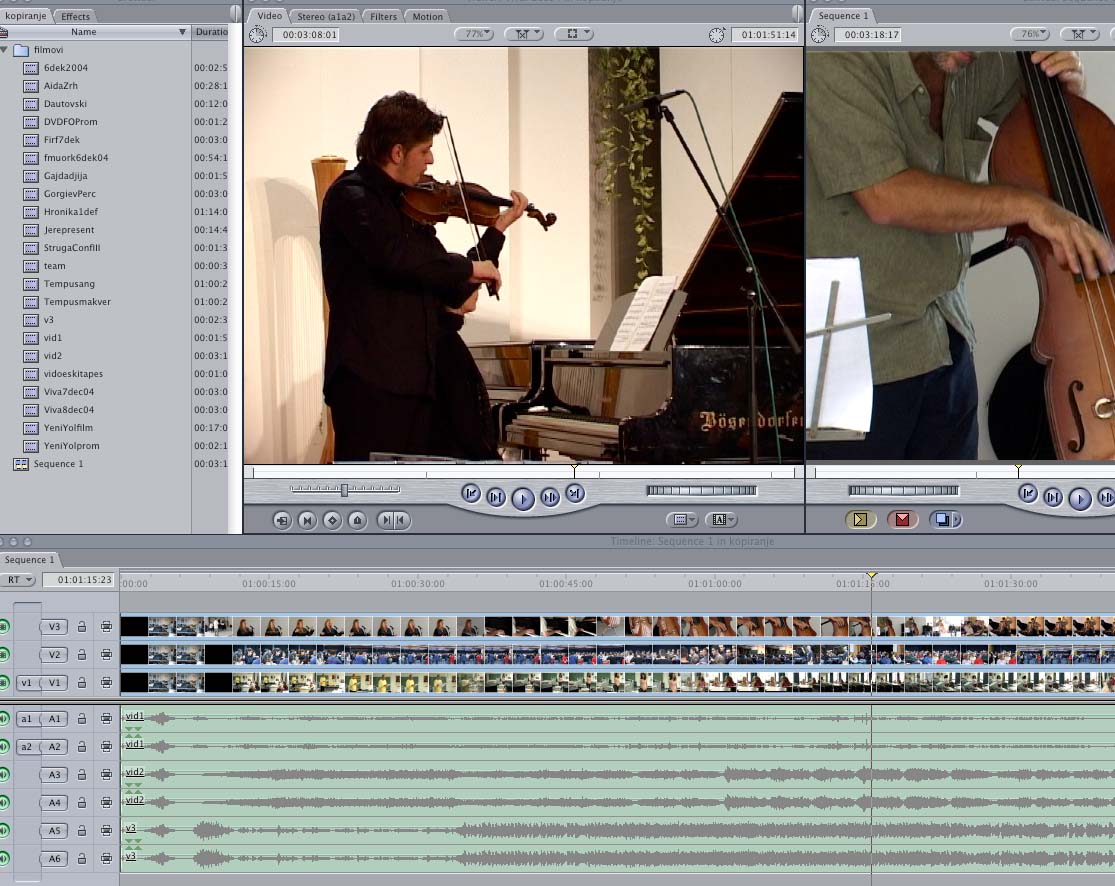The image size is (1115, 886).
Task: Click Mark Out button in Viewer
Action: 402,521
